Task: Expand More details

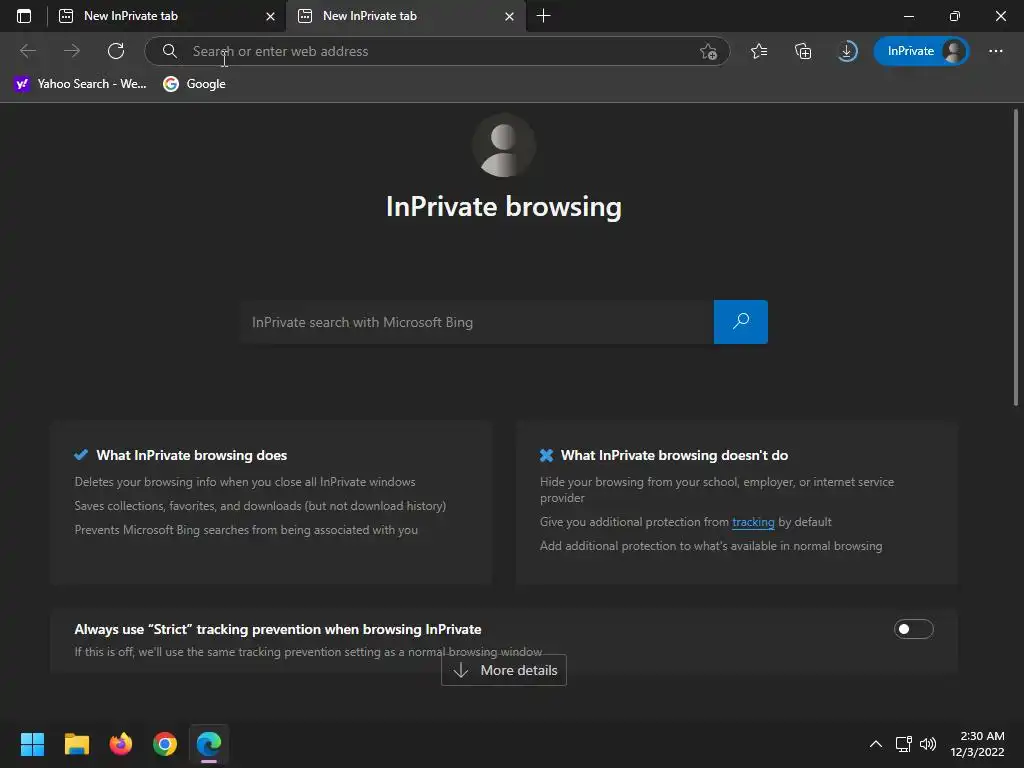Action: pos(504,670)
